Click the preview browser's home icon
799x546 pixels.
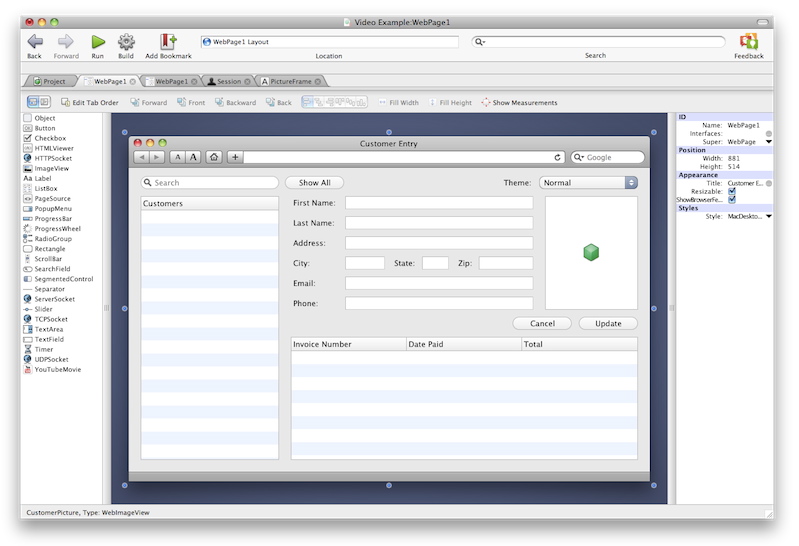[214, 157]
